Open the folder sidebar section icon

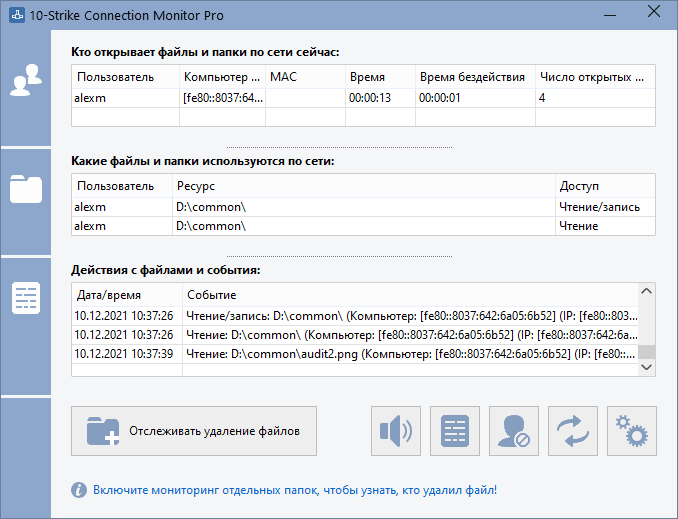point(26,189)
